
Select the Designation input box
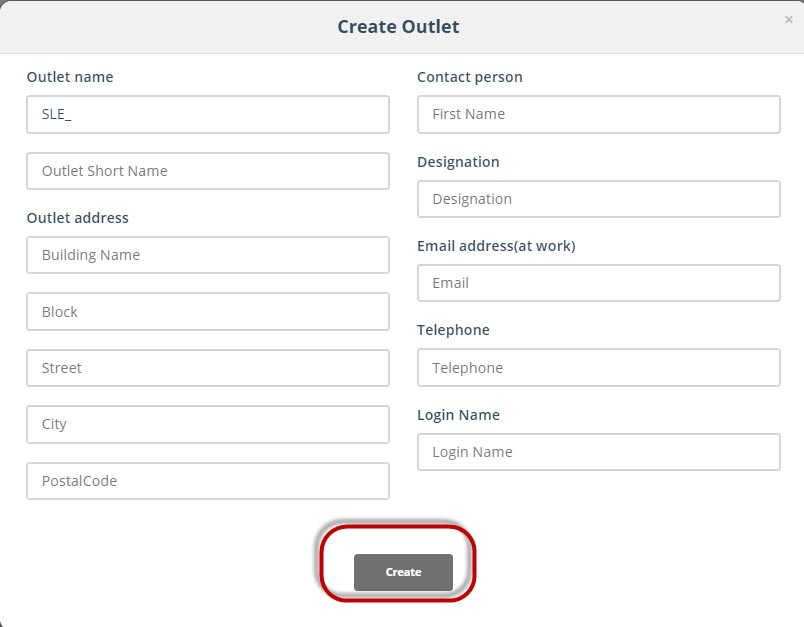(598, 199)
